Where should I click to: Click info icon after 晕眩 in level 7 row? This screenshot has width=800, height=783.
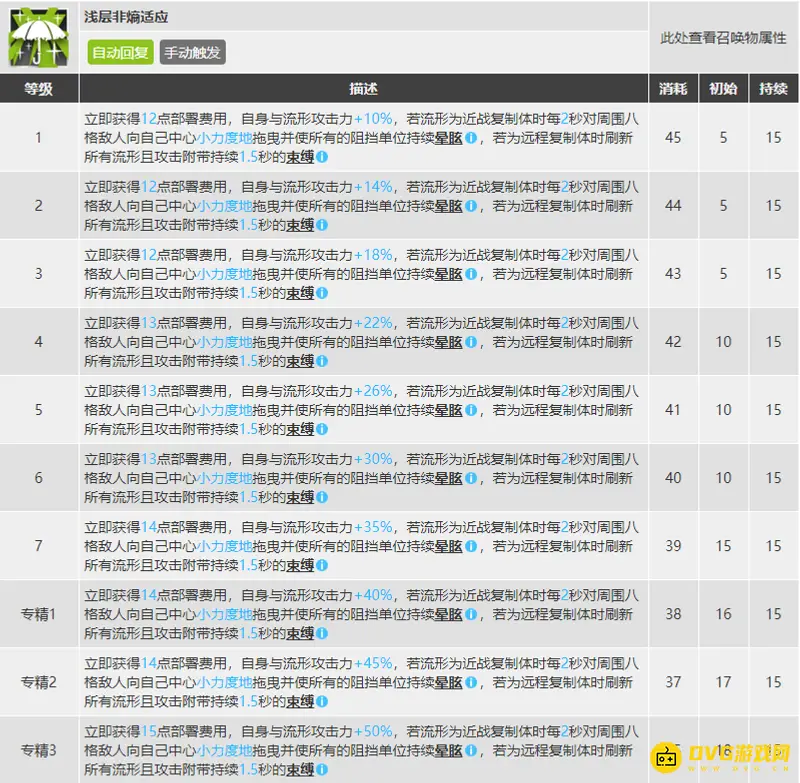pyautogui.click(x=471, y=546)
